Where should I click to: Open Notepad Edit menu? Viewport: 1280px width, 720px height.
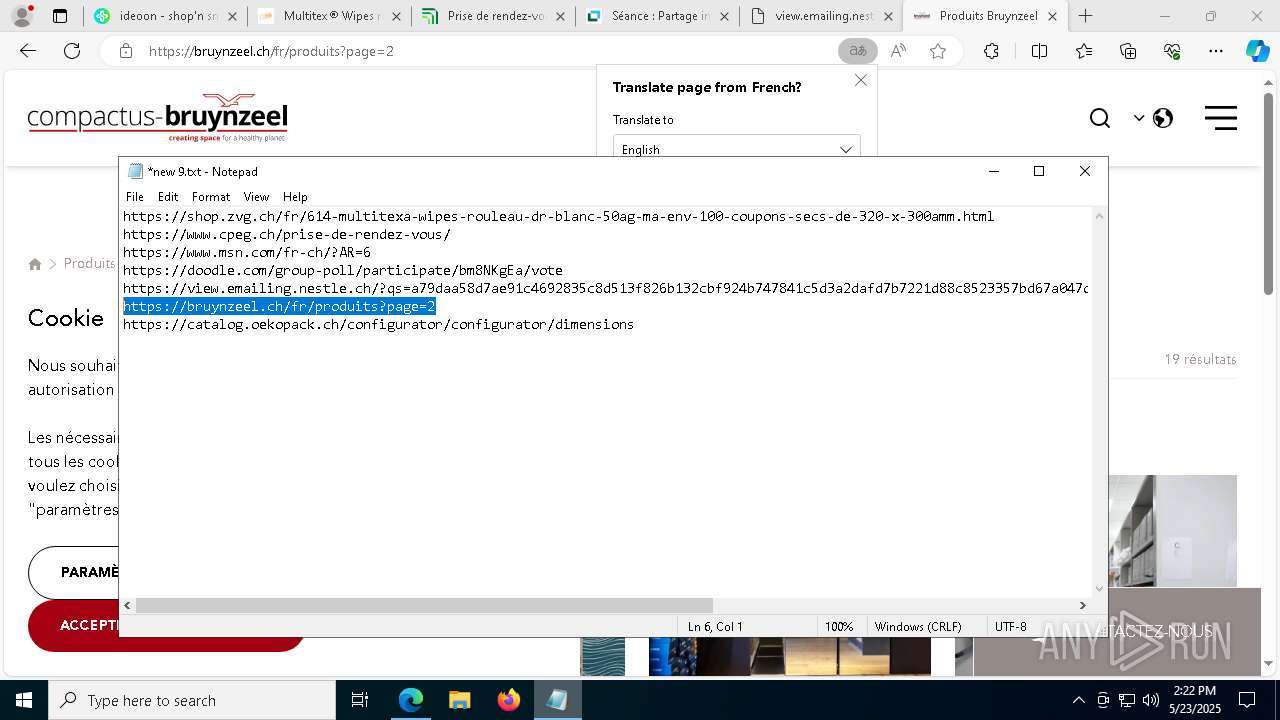pos(168,197)
